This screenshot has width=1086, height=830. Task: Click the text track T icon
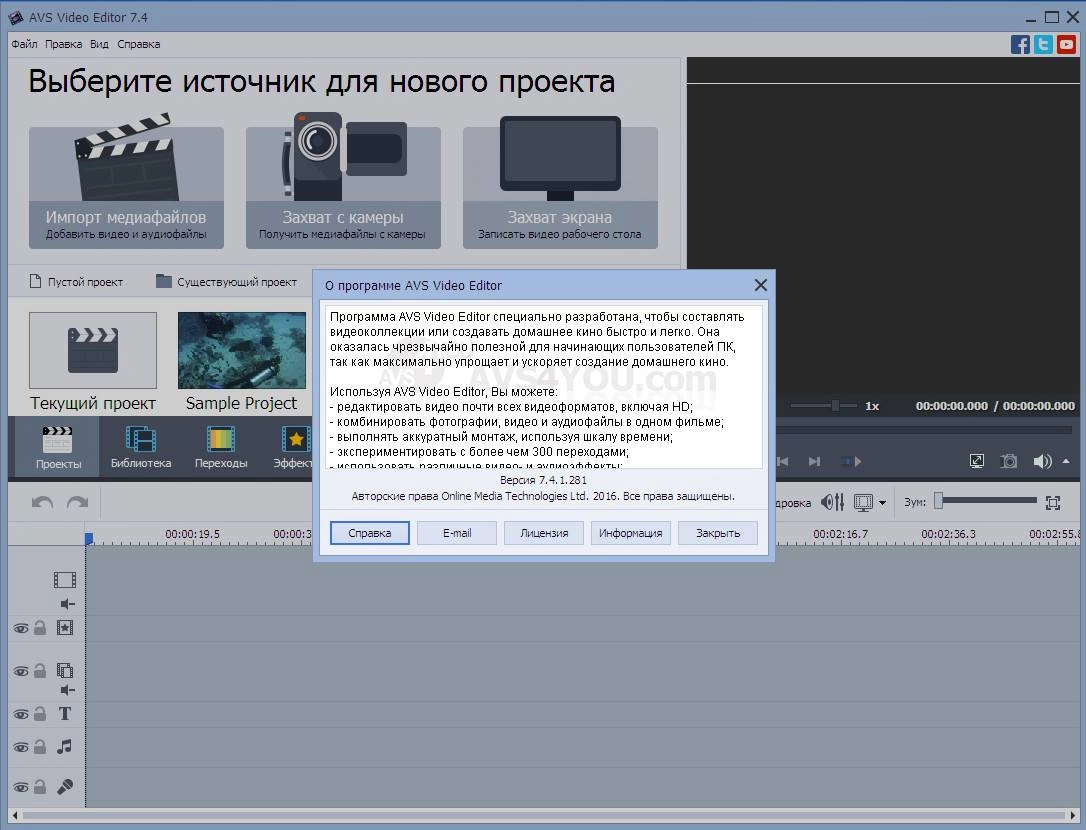(64, 714)
